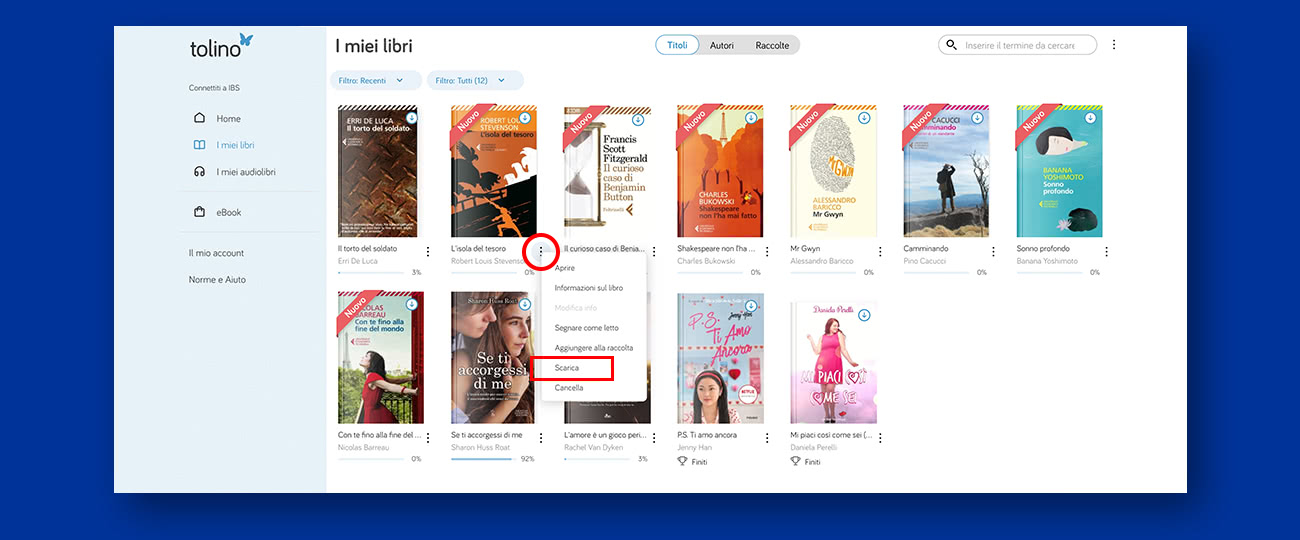Open the Norme e Aiuto link

click(x=217, y=280)
